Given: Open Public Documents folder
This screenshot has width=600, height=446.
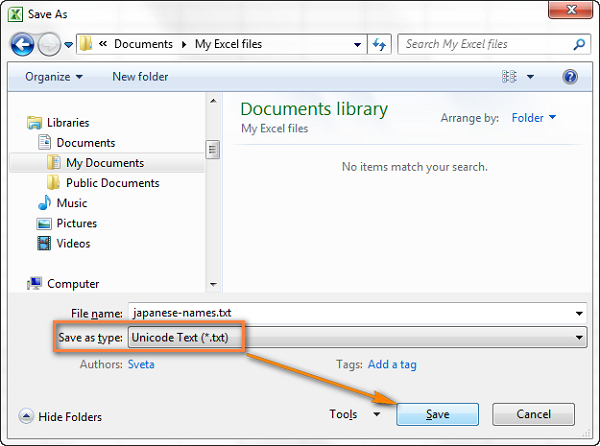Looking at the screenshot, I should point(112,183).
